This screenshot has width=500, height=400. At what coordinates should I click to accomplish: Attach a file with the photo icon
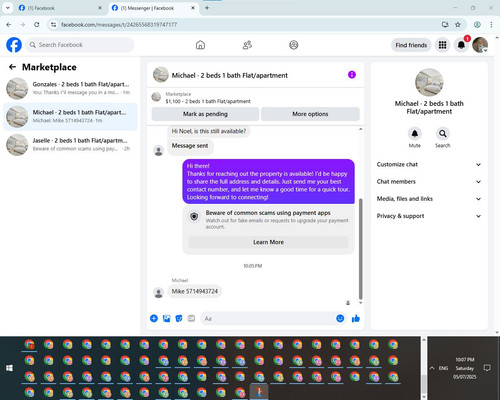[166, 318]
